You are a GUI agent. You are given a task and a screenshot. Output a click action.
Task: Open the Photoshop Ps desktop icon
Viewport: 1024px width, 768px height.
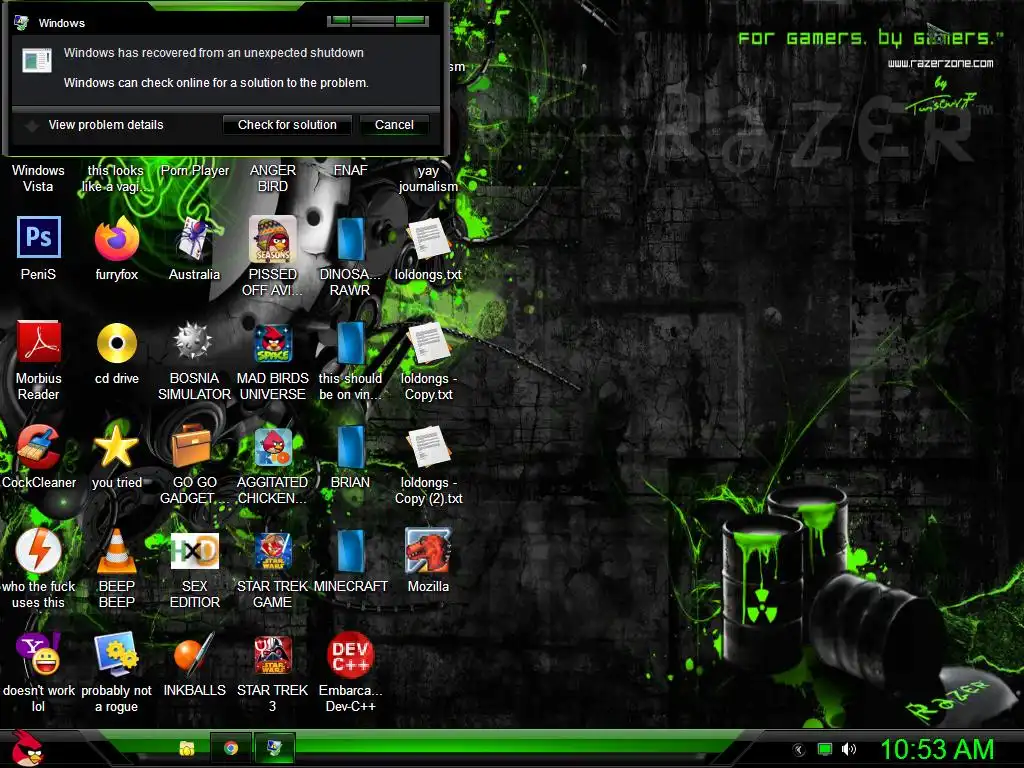[x=39, y=238]
